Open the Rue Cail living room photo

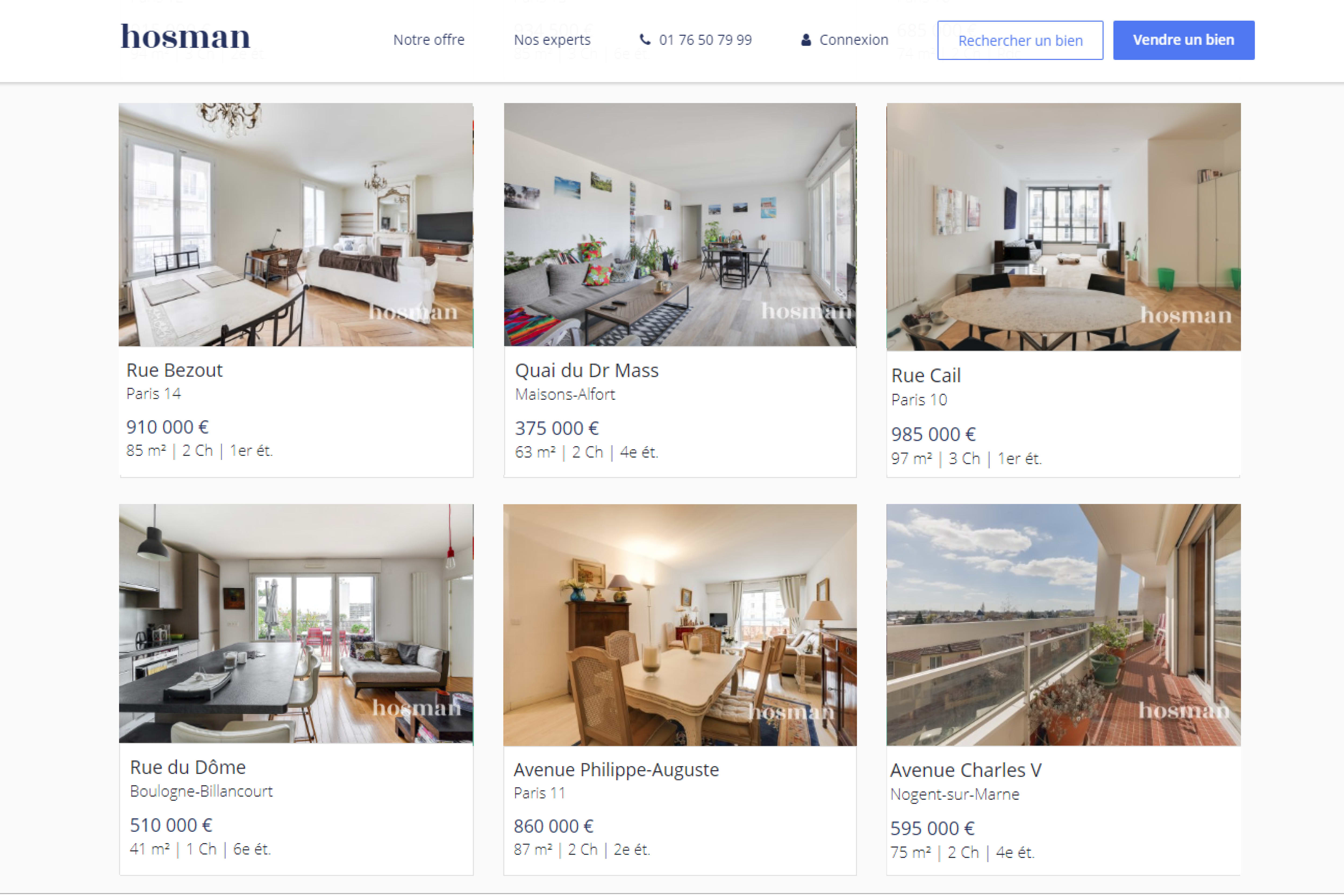(1063, 227)
